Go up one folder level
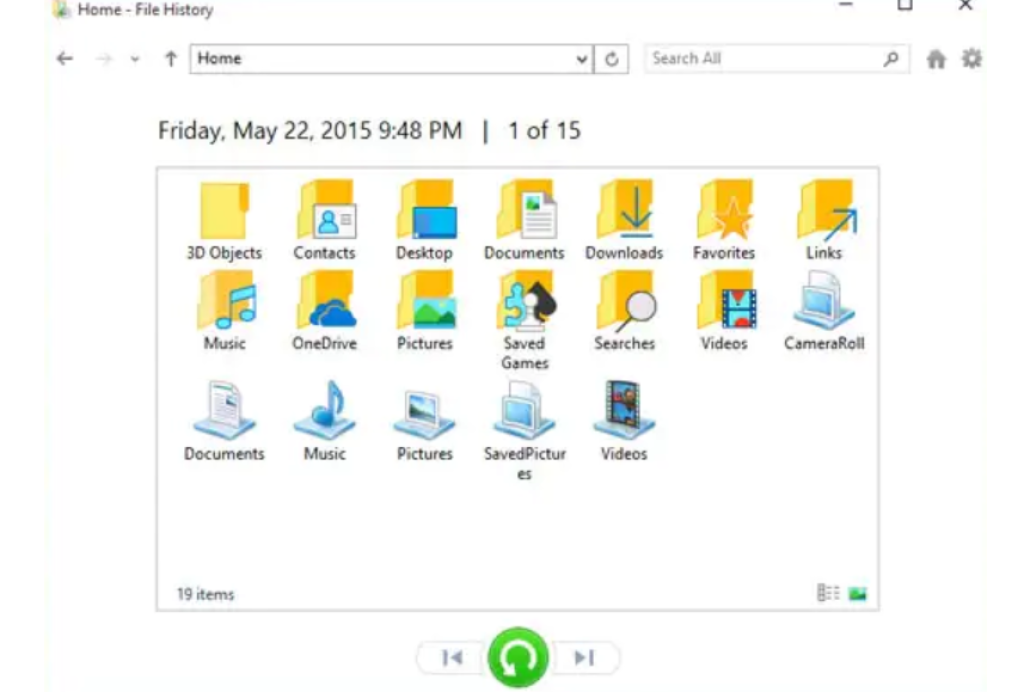 [170, 59]
